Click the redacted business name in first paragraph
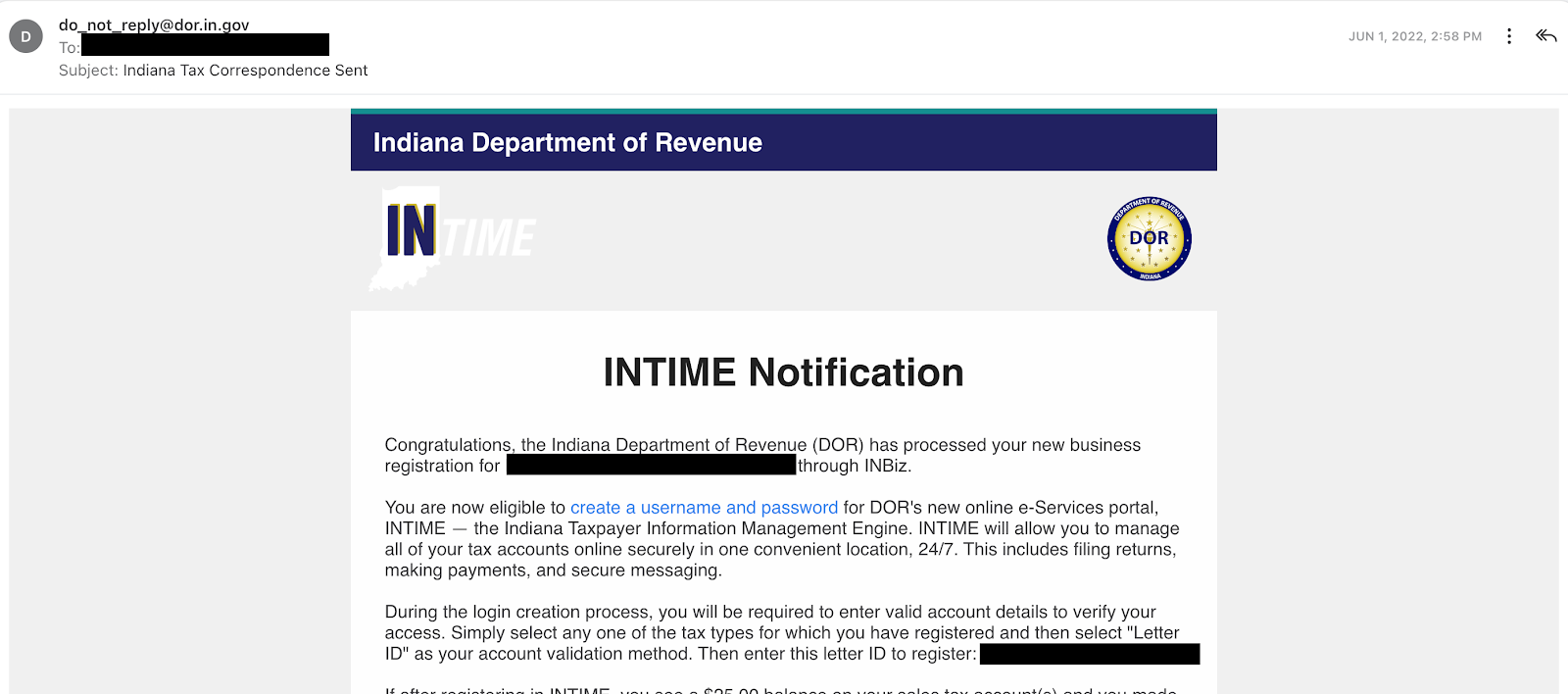Image resolution: width=1568 pixels, height=694 pixels. coord(650,466)
